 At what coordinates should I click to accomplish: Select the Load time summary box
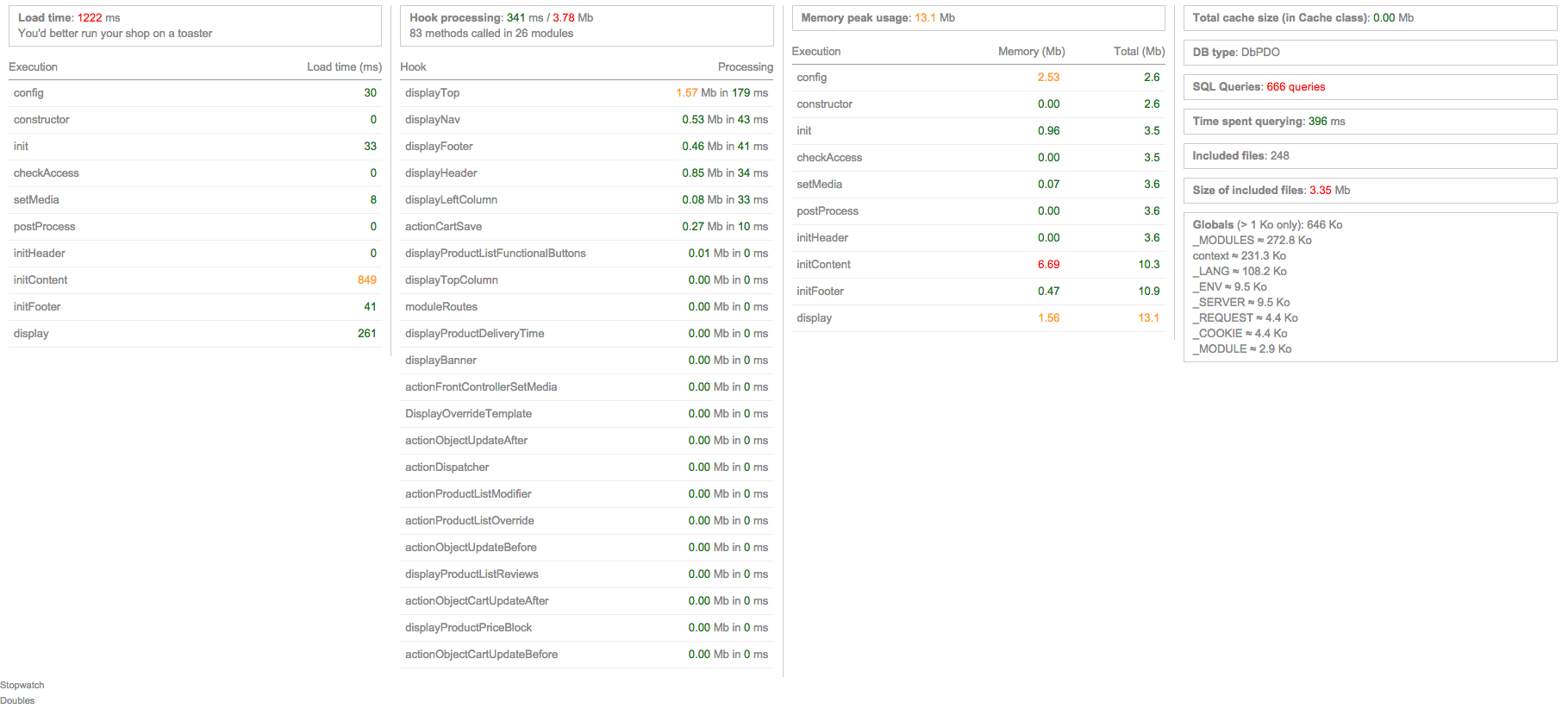[195, 25]
